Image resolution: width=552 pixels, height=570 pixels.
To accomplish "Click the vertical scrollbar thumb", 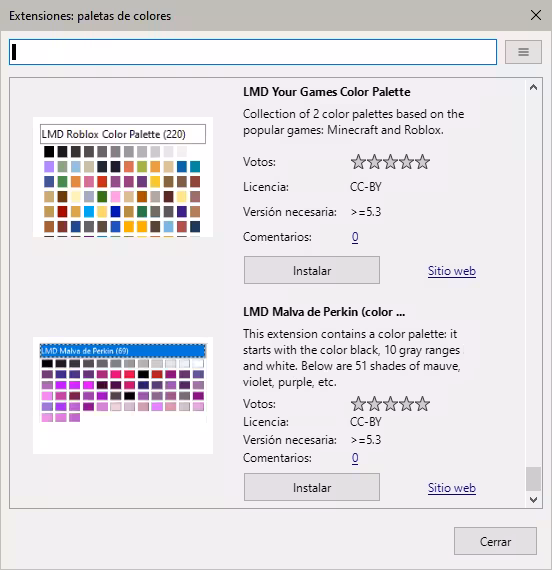I will tap(533, 479).
